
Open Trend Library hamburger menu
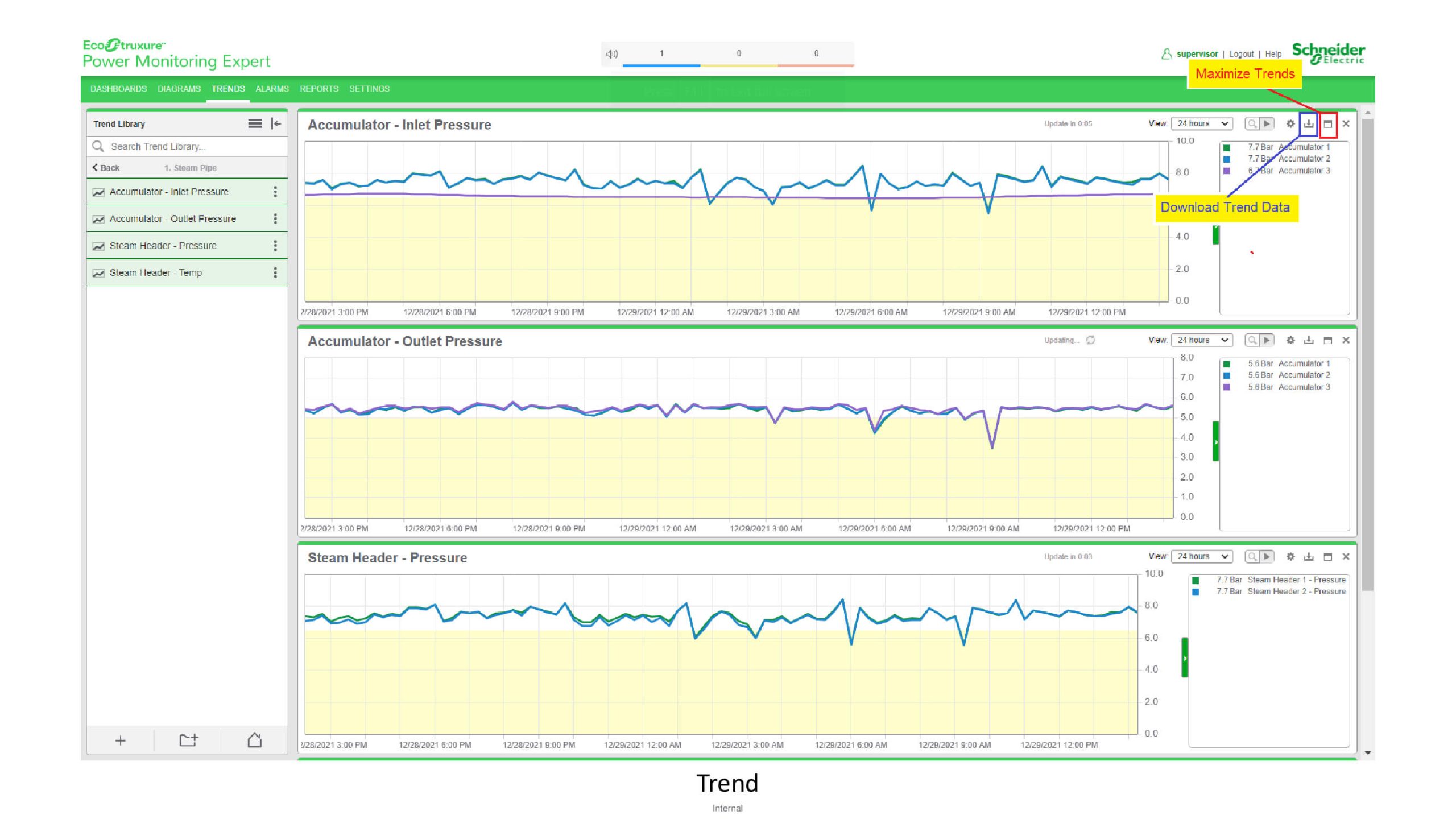click(x=255, y=123)
